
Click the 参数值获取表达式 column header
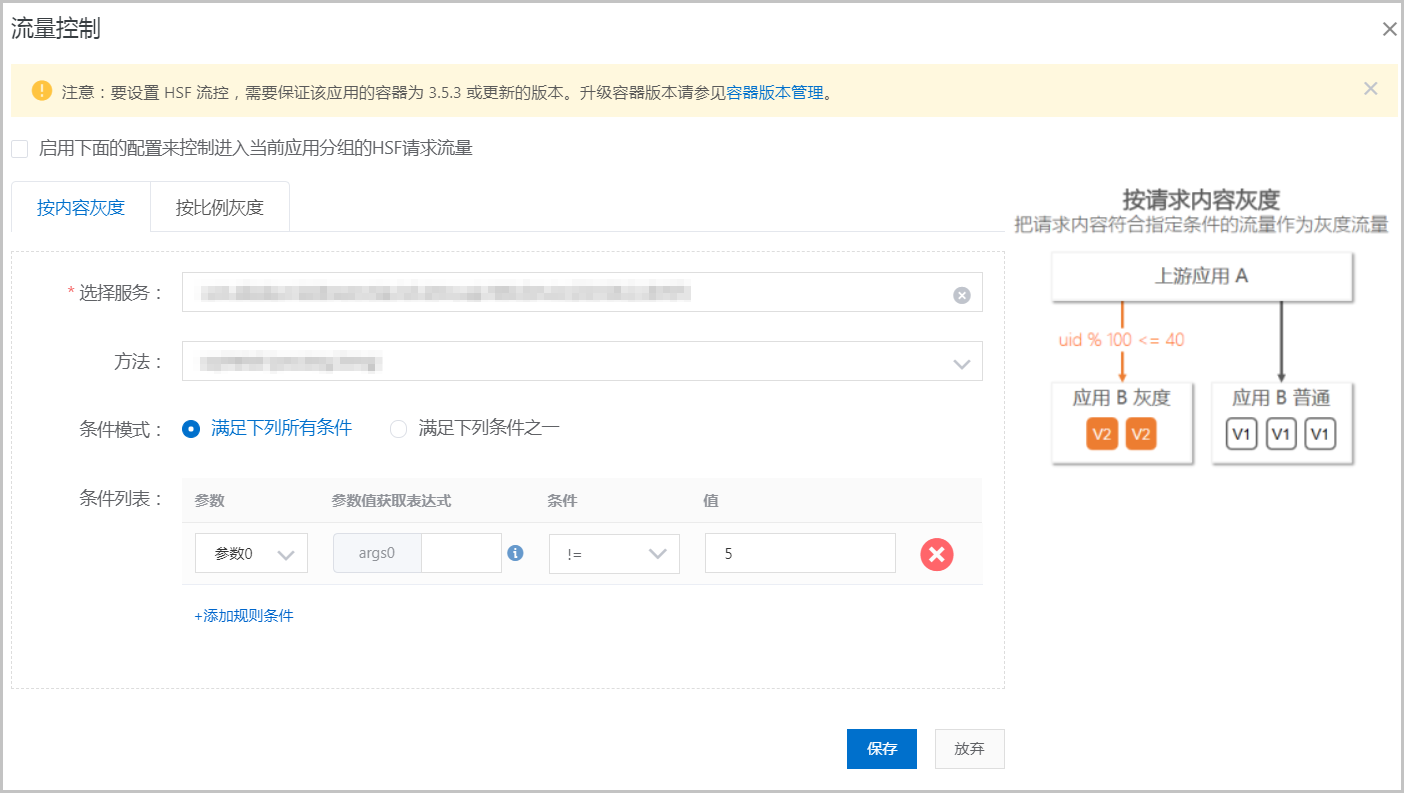pos(391,500)
